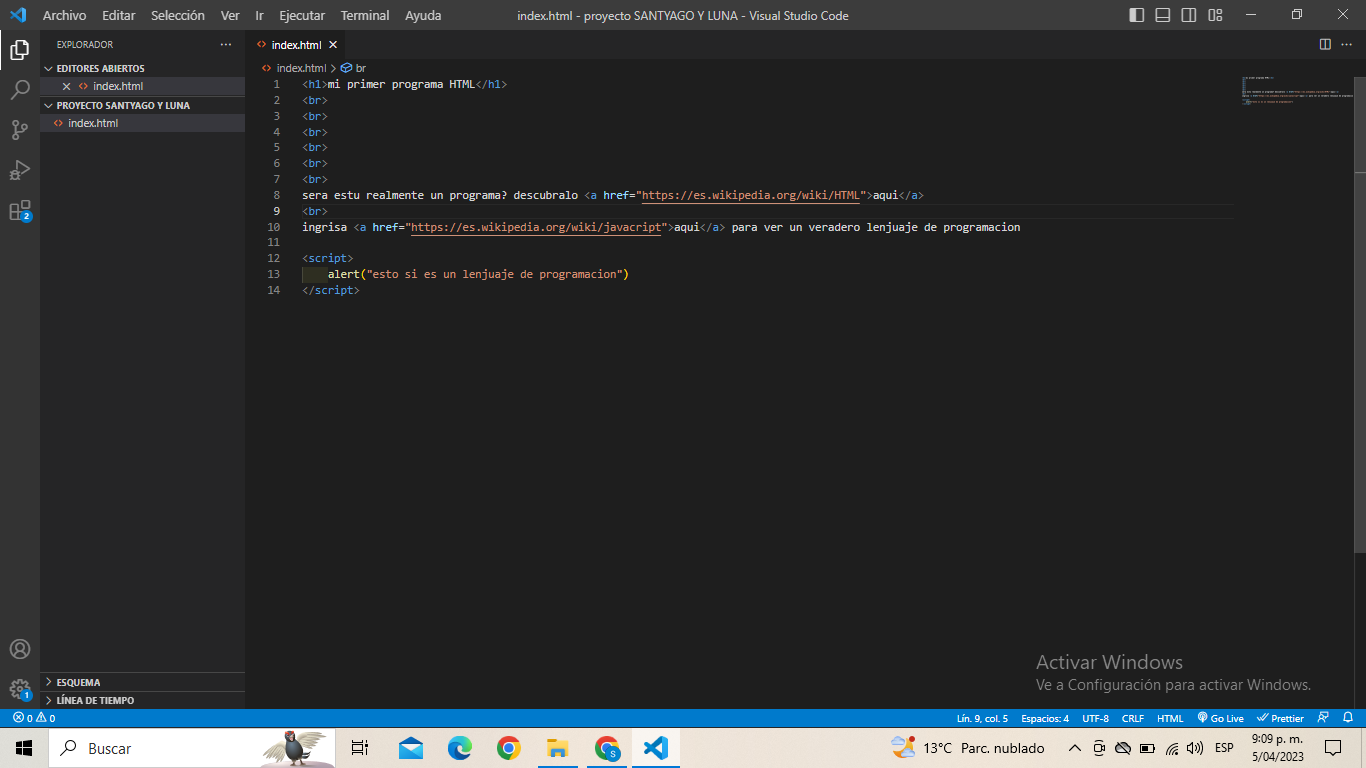Collapse EDITORES ABIERTOS section
Image resolution: width=1366 pixels, height=768 pixels.
click(x=142, y=68)
